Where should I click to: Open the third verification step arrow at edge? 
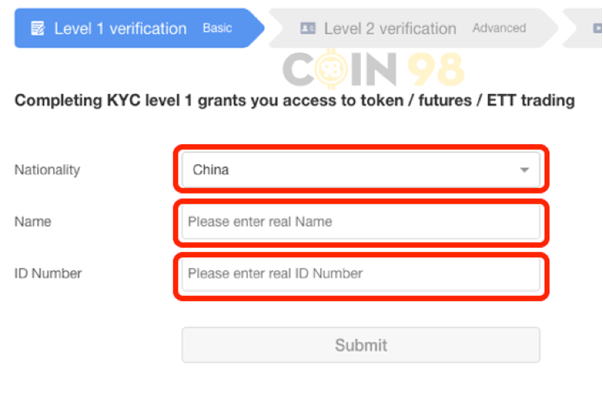click(583, 28)
